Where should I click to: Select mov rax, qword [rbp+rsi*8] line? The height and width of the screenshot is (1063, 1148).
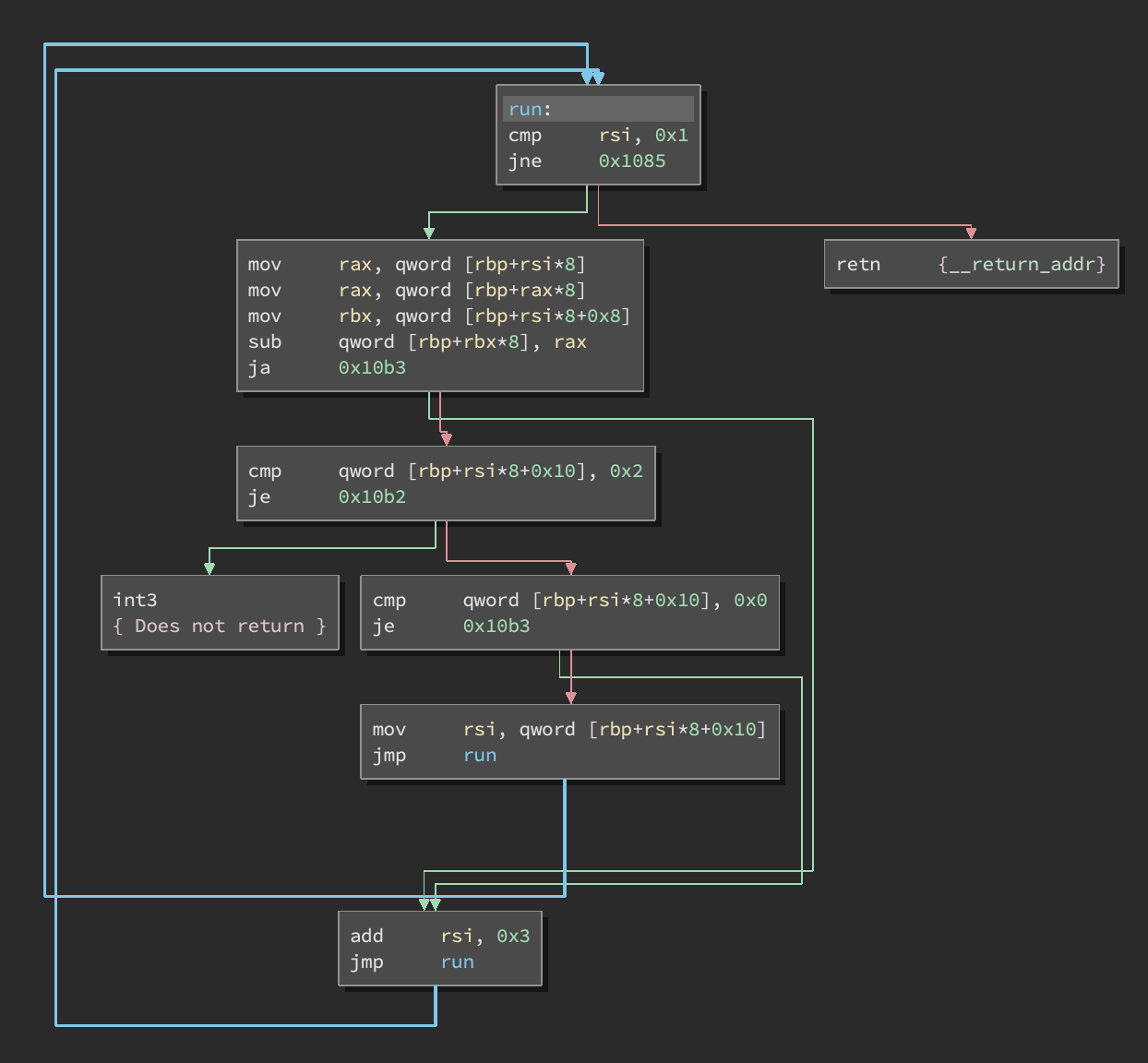pyautogui.click(x=416, y=264)
